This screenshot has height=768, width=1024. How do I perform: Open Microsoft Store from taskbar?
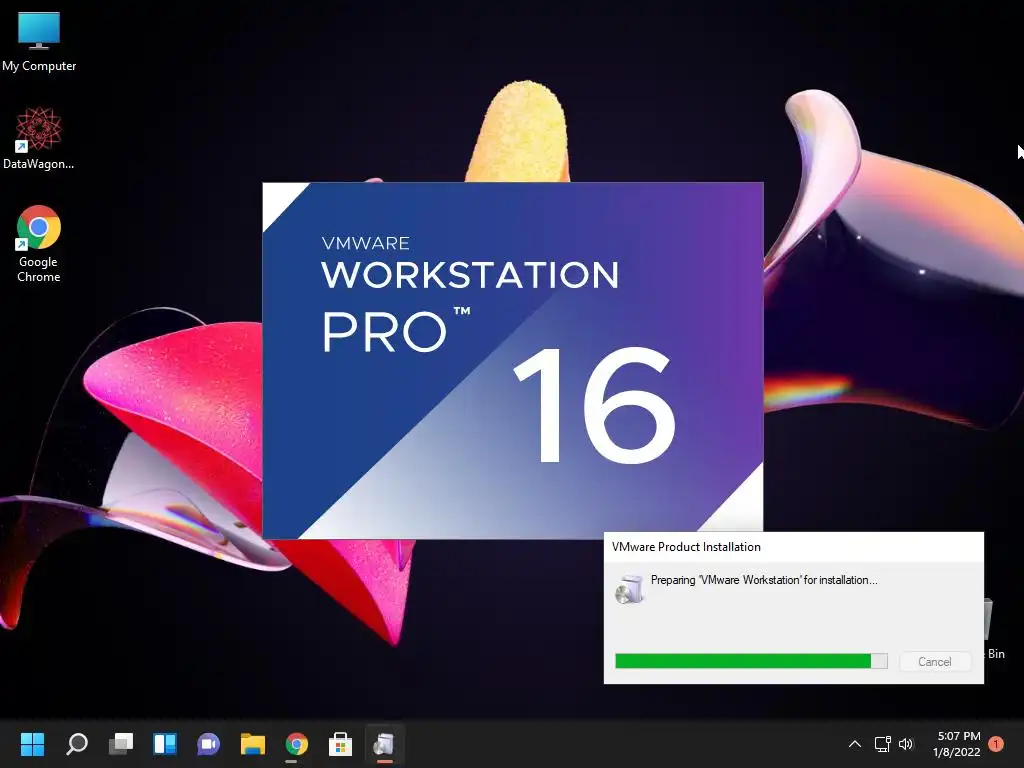[340, 744]
